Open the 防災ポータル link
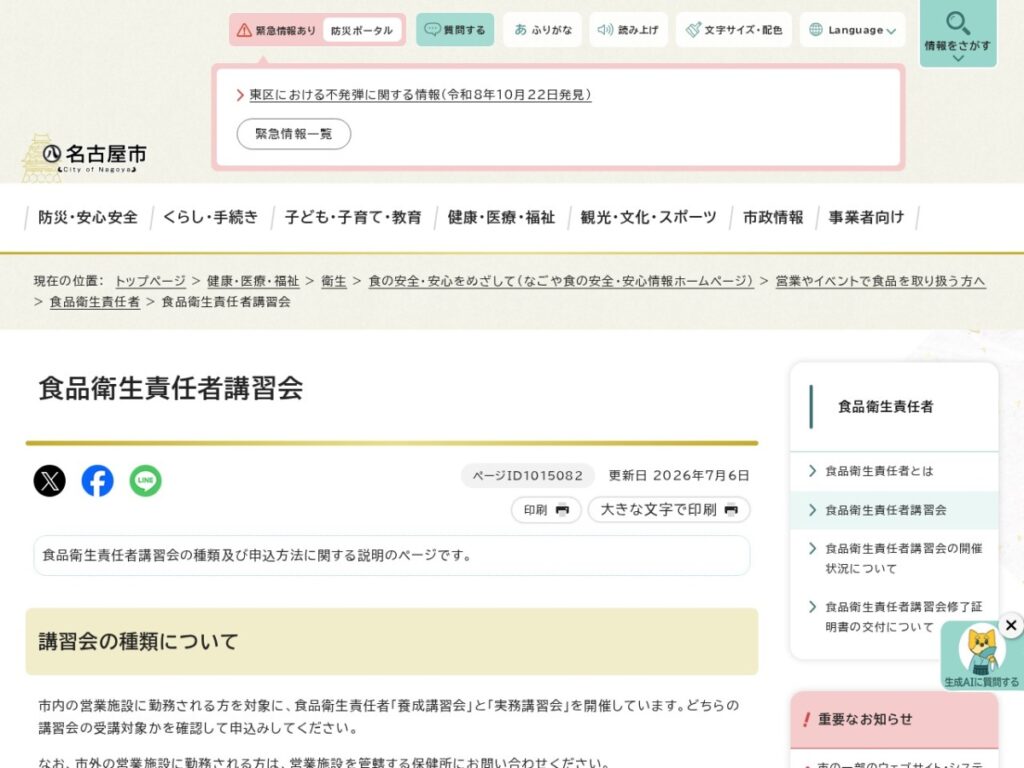 pyautogui.click(x=362, y=30)
